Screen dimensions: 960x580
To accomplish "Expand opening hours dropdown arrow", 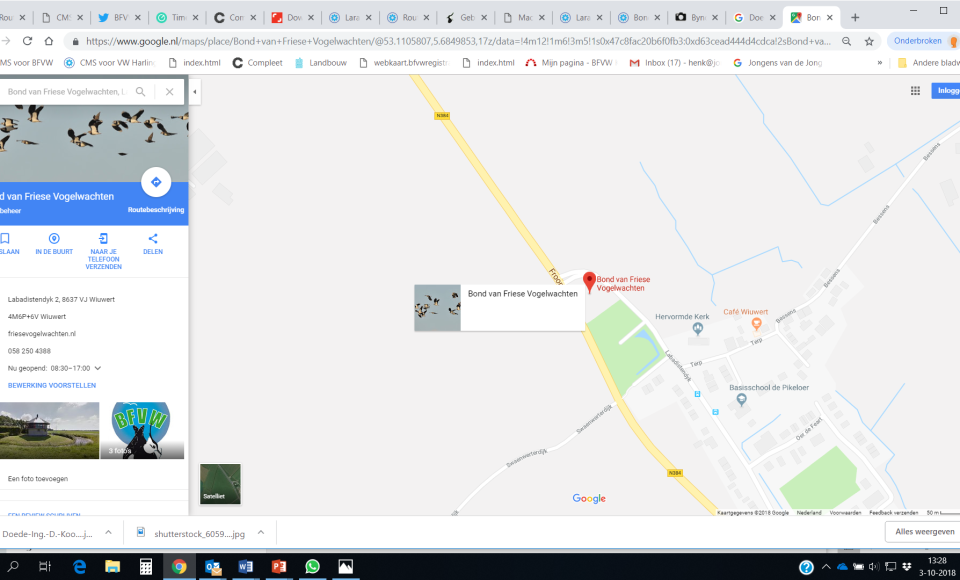I will pos(98,368).
